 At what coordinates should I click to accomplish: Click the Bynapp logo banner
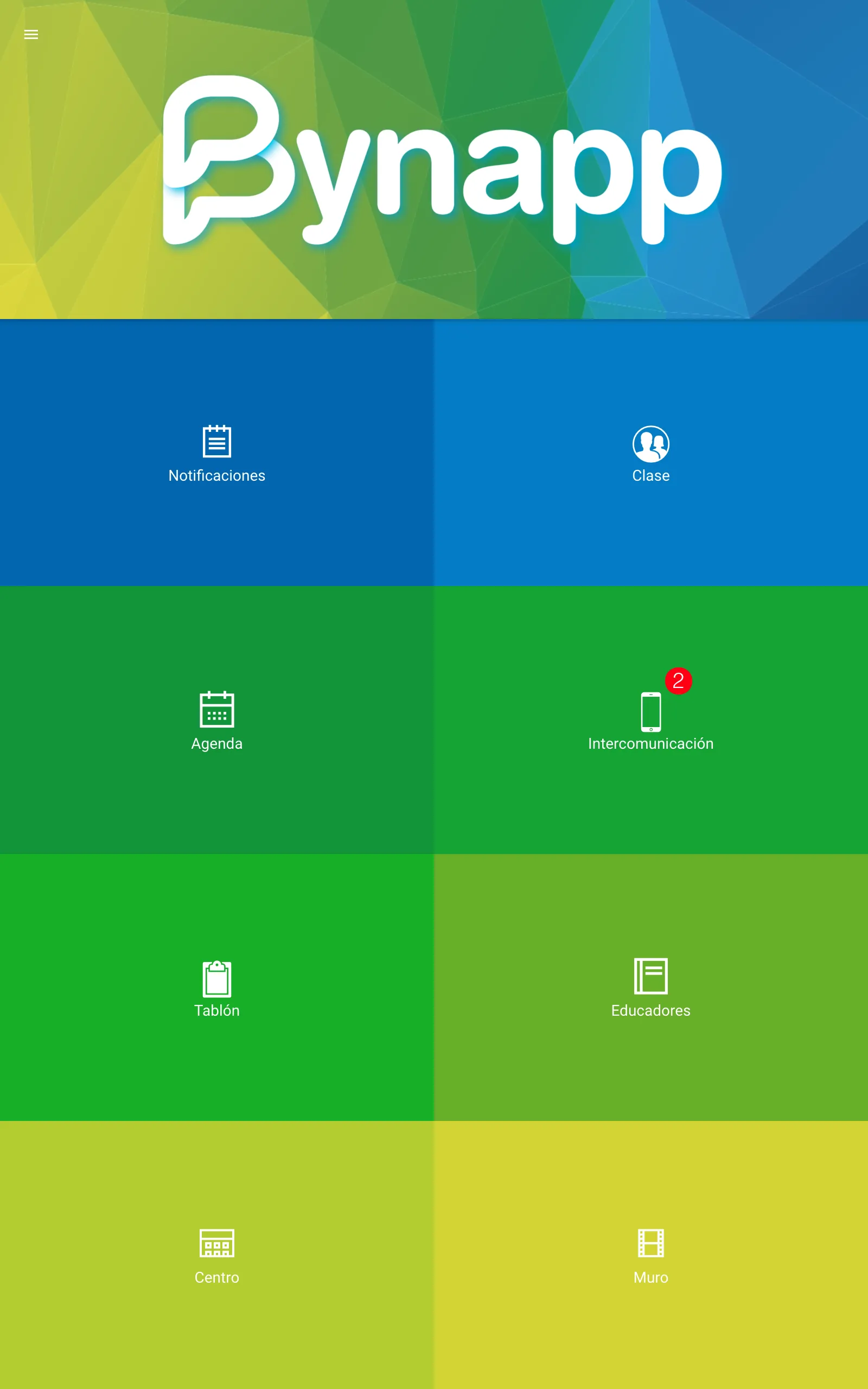(442, 161)
